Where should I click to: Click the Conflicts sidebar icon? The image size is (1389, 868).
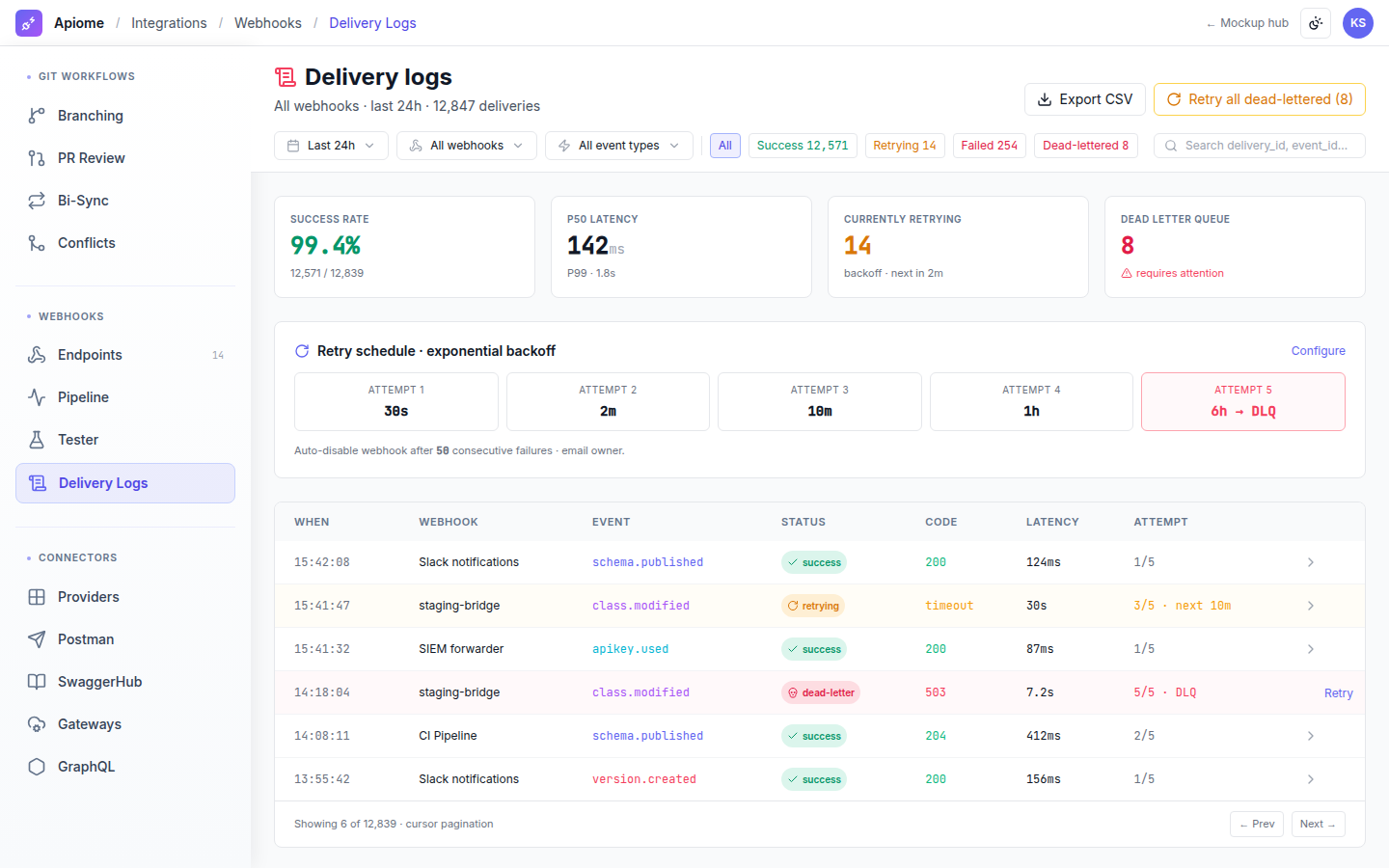pyautogui.click(x=37, y=243)
